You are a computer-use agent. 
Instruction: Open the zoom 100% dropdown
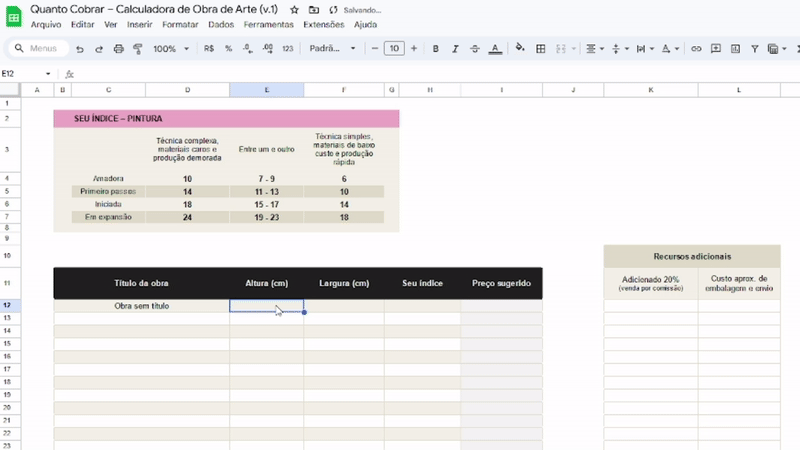click(171, 48)
